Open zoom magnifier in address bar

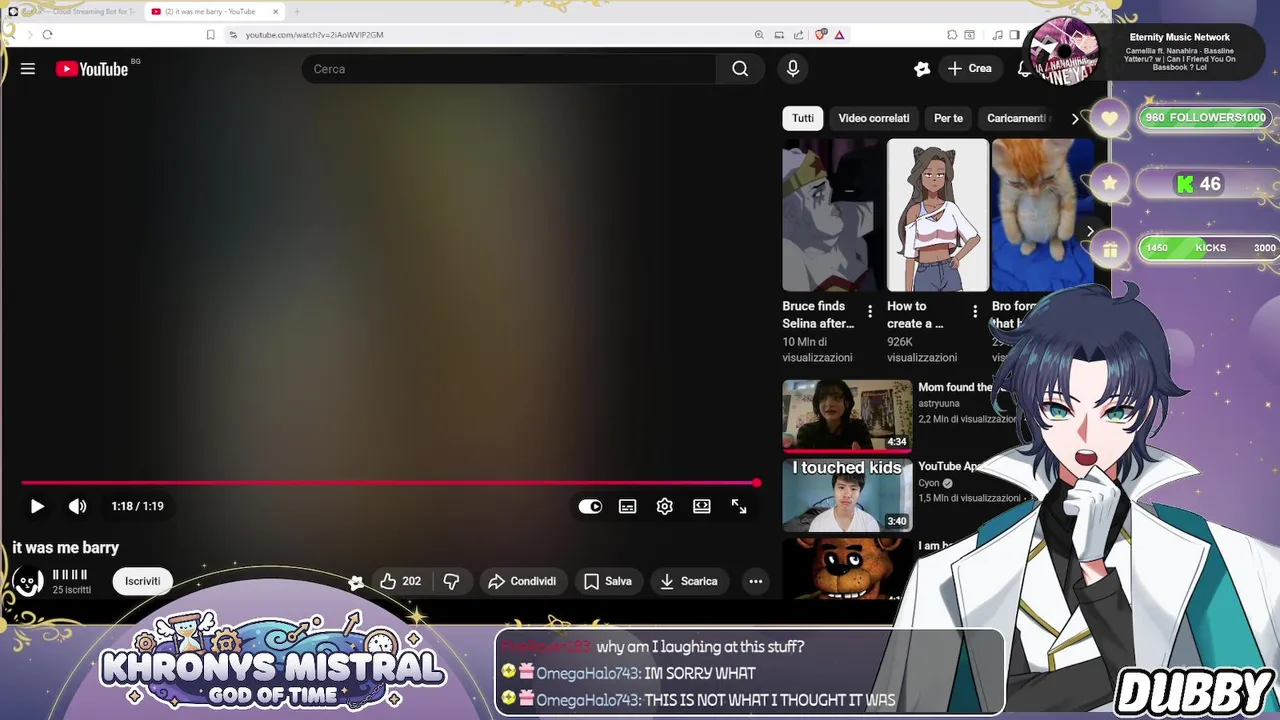click(x=759, y=35)
